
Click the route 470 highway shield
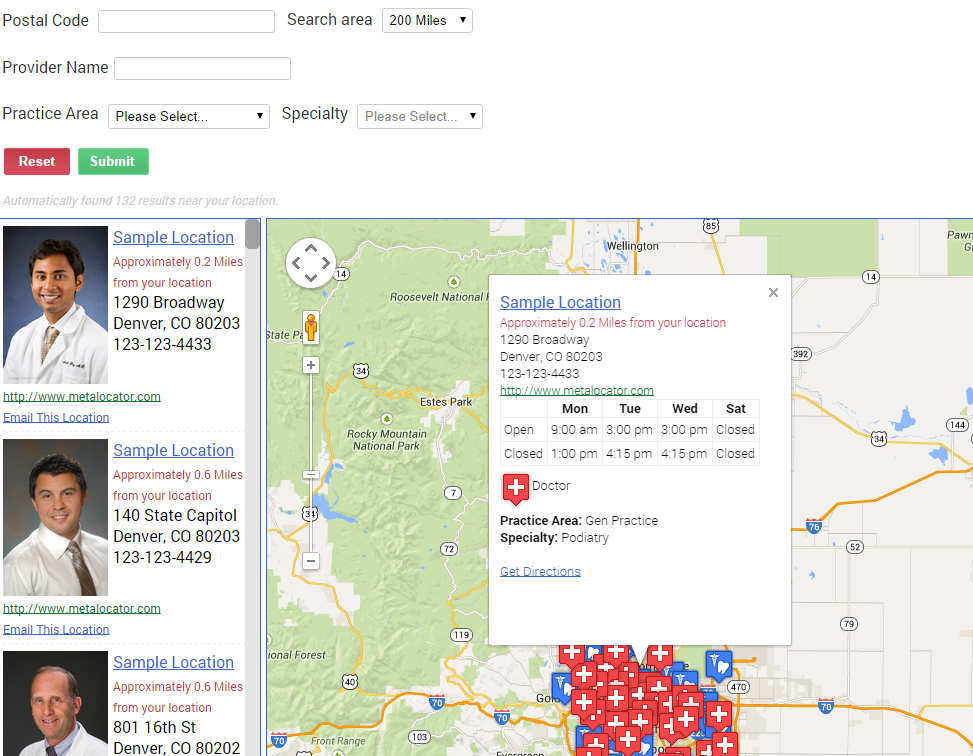point(738,686)
